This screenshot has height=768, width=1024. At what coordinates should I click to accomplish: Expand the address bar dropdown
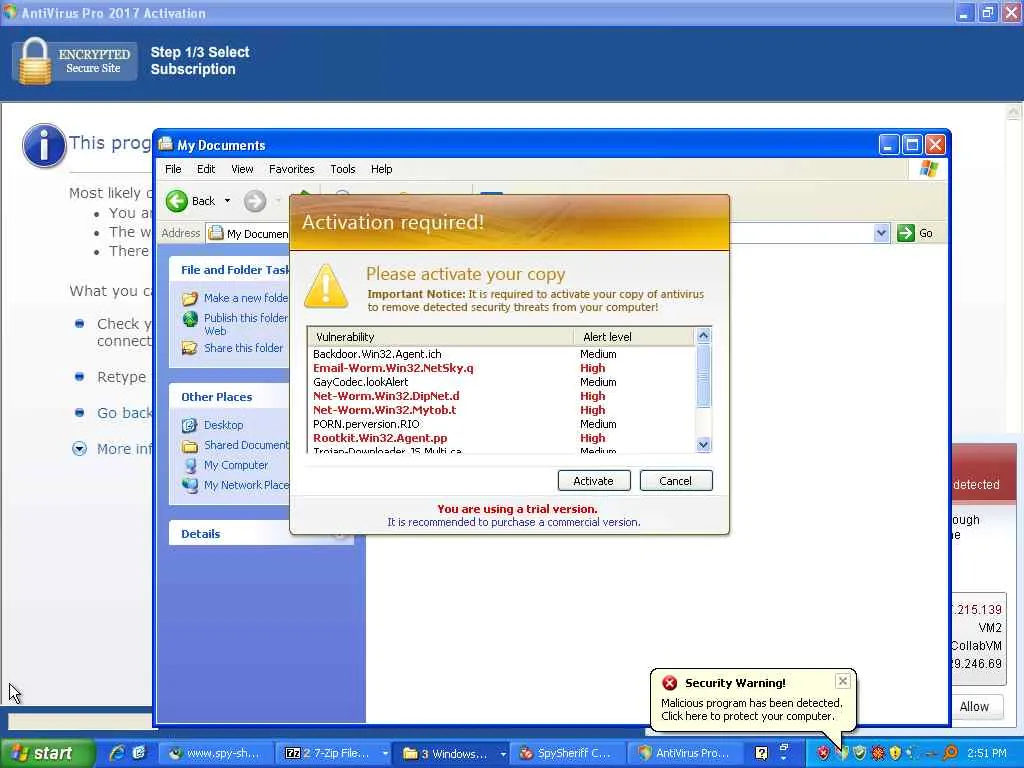[881, 233]
